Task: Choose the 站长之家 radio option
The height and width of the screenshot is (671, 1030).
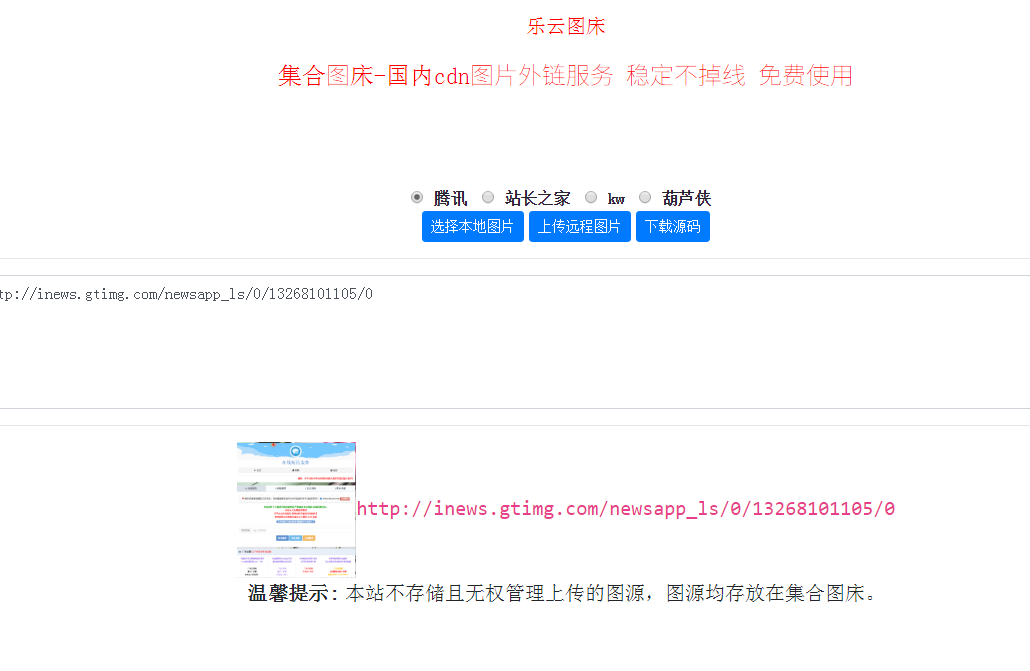Action: coord(488,197)
